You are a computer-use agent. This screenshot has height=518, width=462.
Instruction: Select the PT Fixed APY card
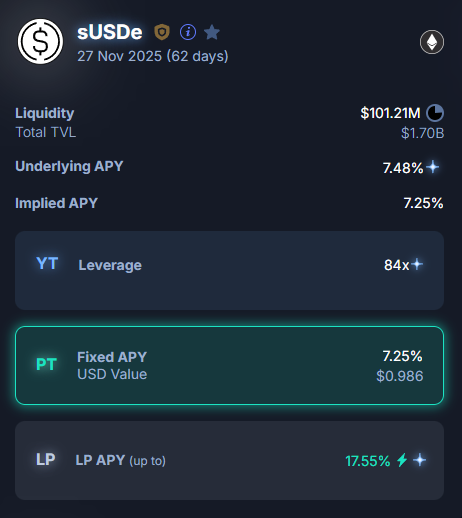(x=229, y=365)
